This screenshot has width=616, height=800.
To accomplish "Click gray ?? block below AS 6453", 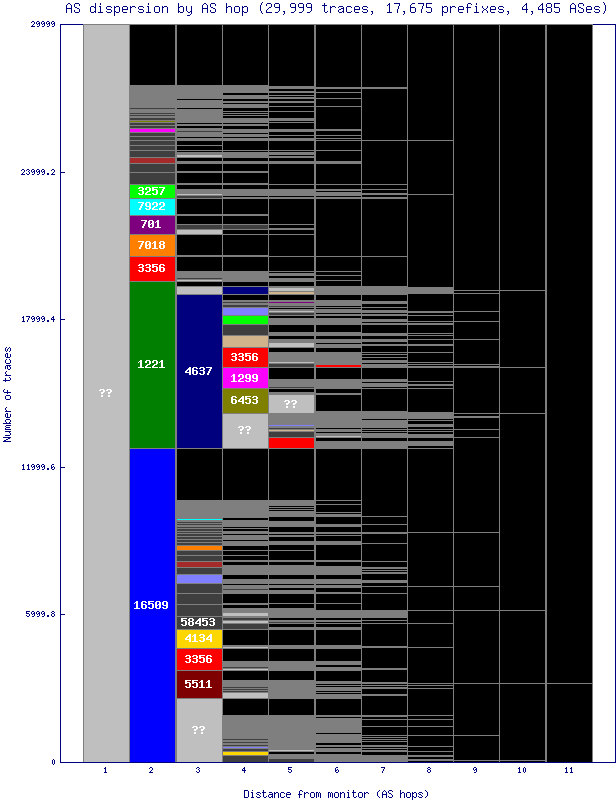I will (245, 431).
